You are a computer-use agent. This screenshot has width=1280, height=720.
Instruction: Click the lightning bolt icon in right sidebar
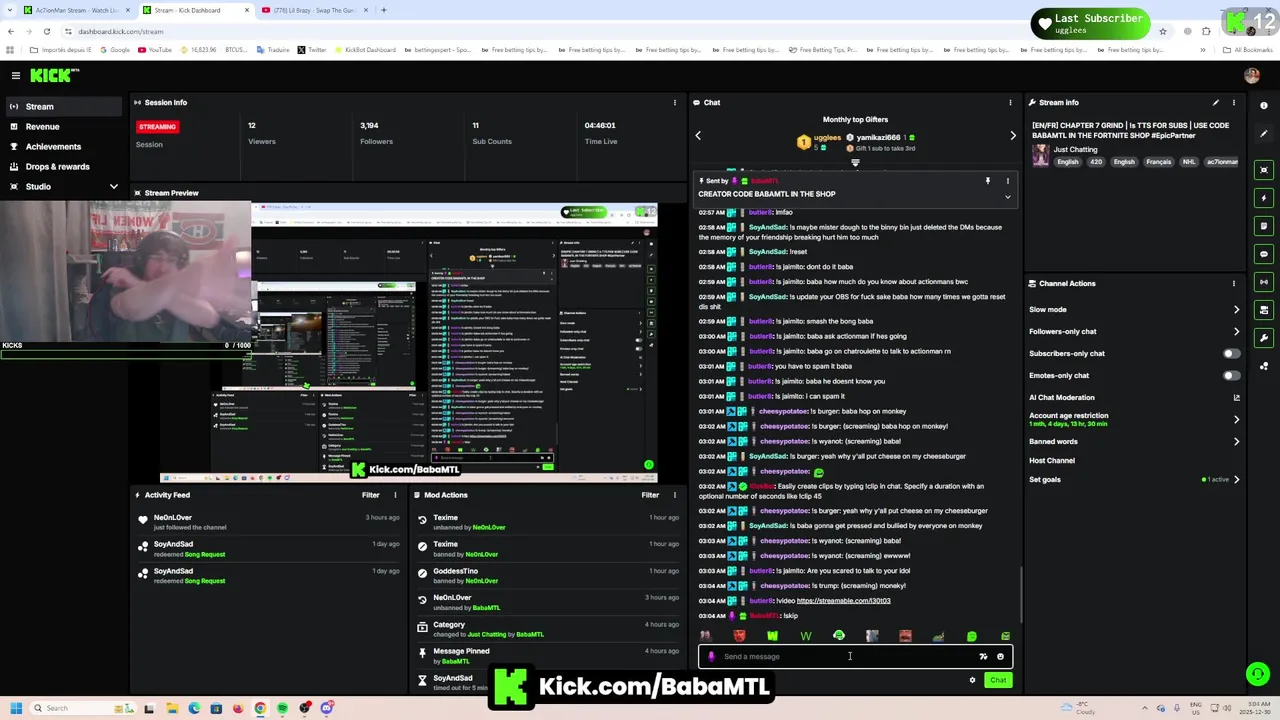click(1264, 198)
